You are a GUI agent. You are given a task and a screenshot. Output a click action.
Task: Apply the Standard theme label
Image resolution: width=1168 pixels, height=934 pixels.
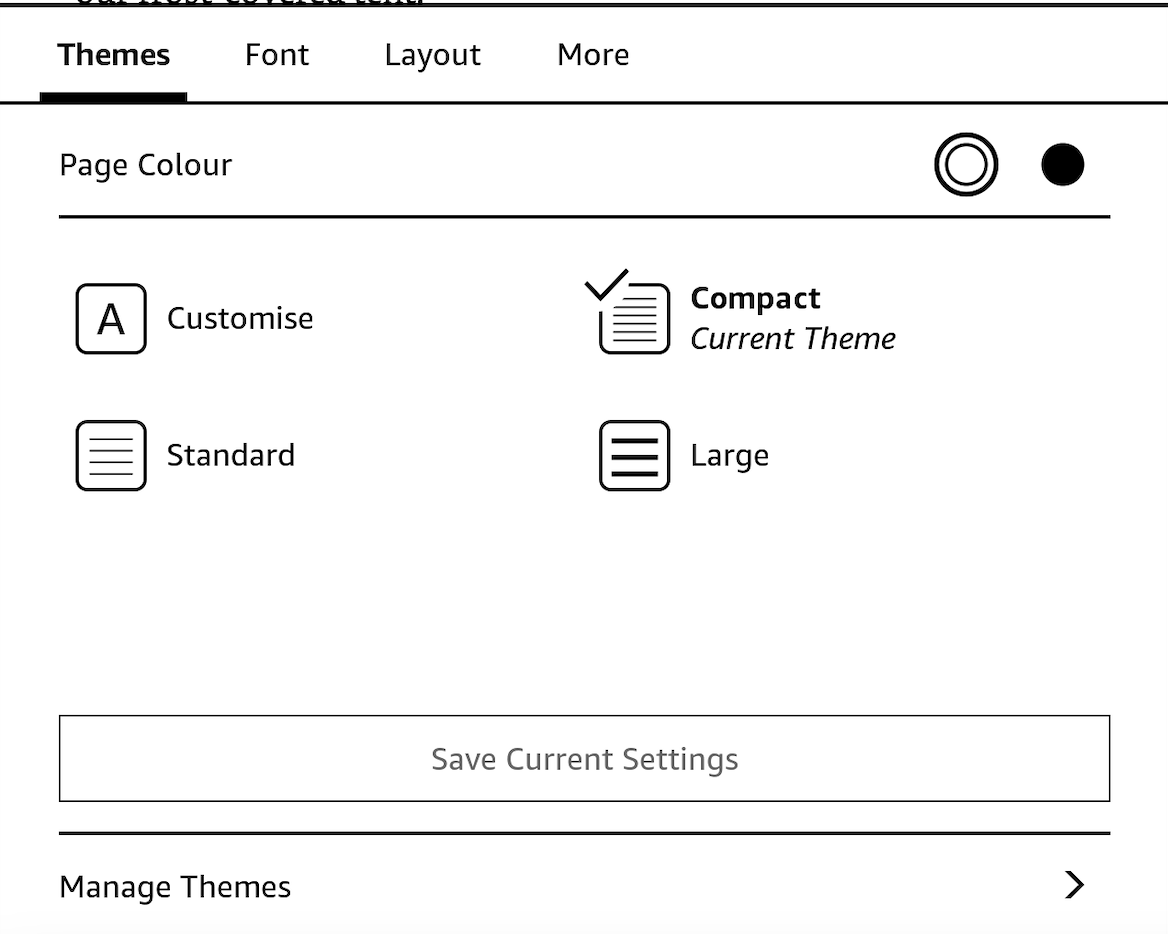coord(231,455)
